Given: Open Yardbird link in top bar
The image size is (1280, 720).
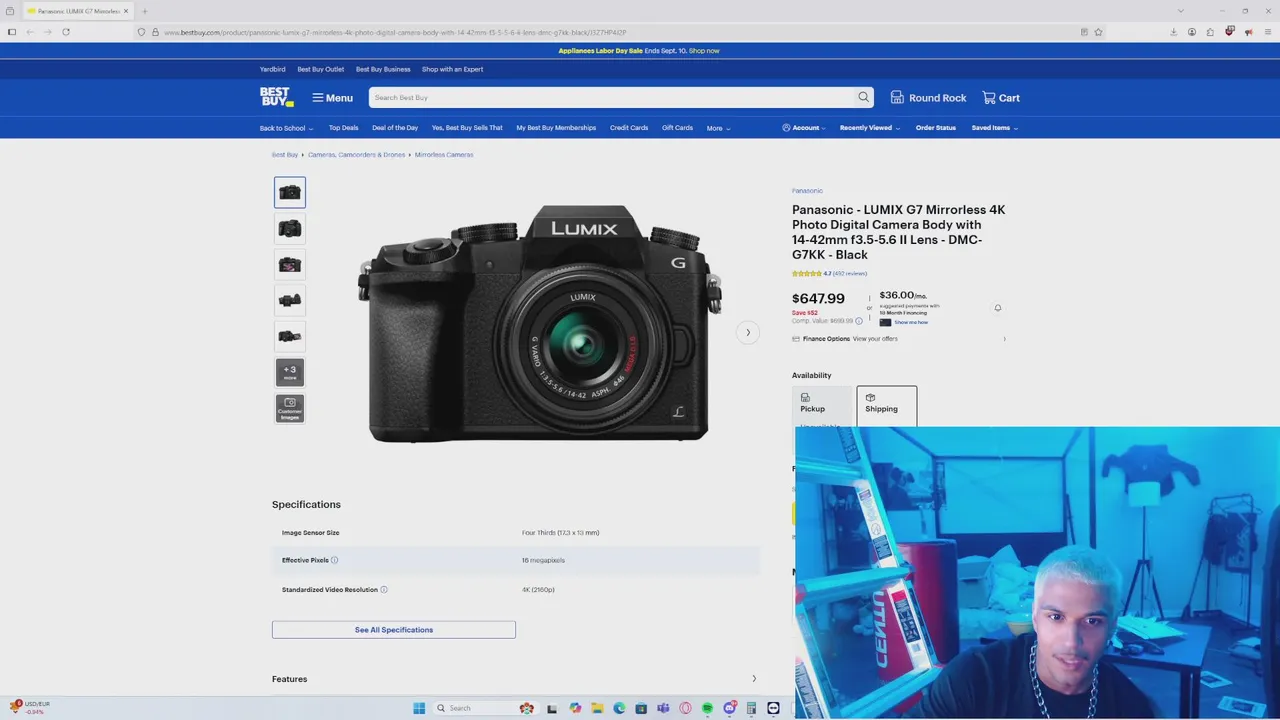Looking at the screenshot, I should tap(272, 69).
